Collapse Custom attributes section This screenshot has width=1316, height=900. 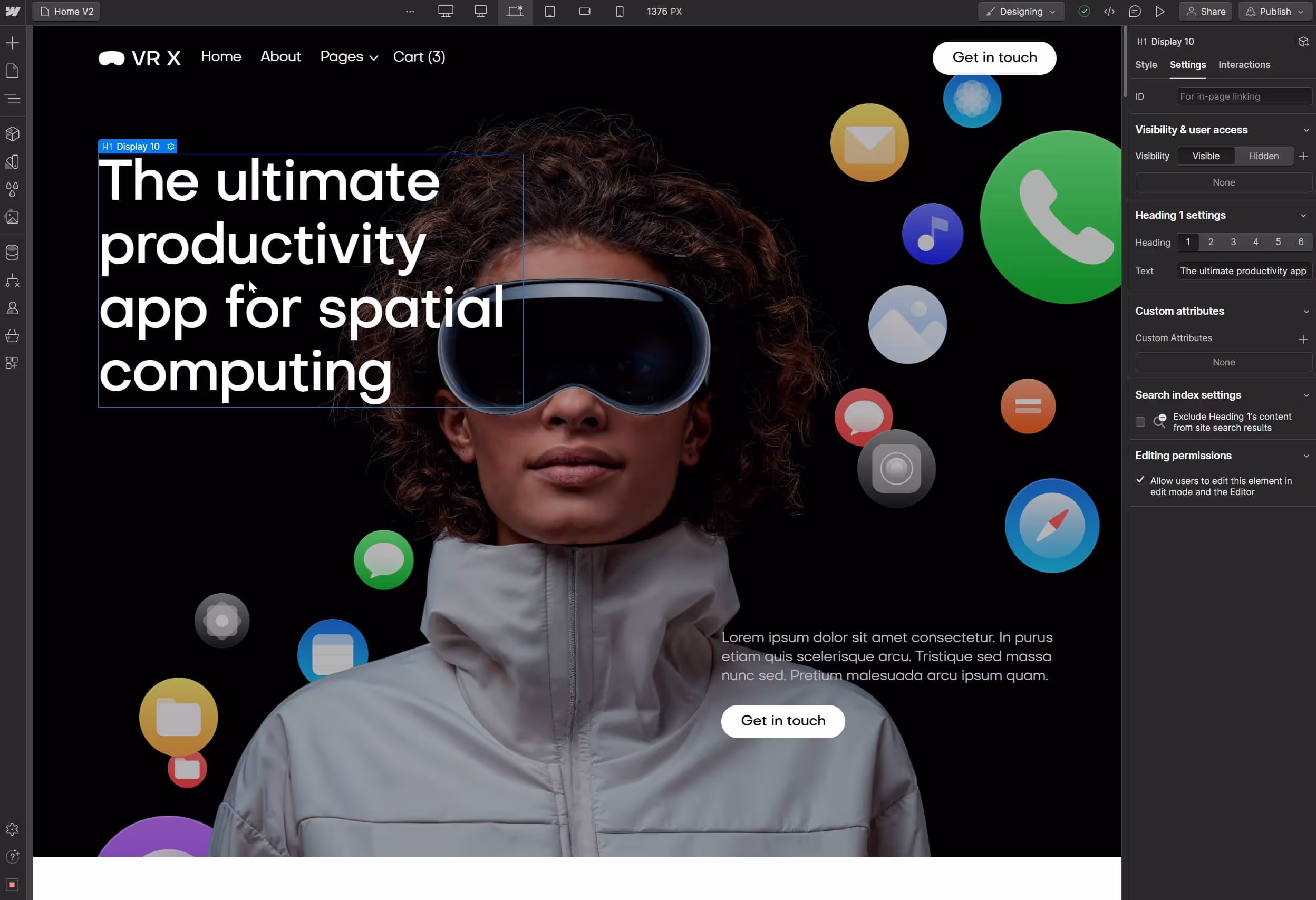pos(1306,312)
